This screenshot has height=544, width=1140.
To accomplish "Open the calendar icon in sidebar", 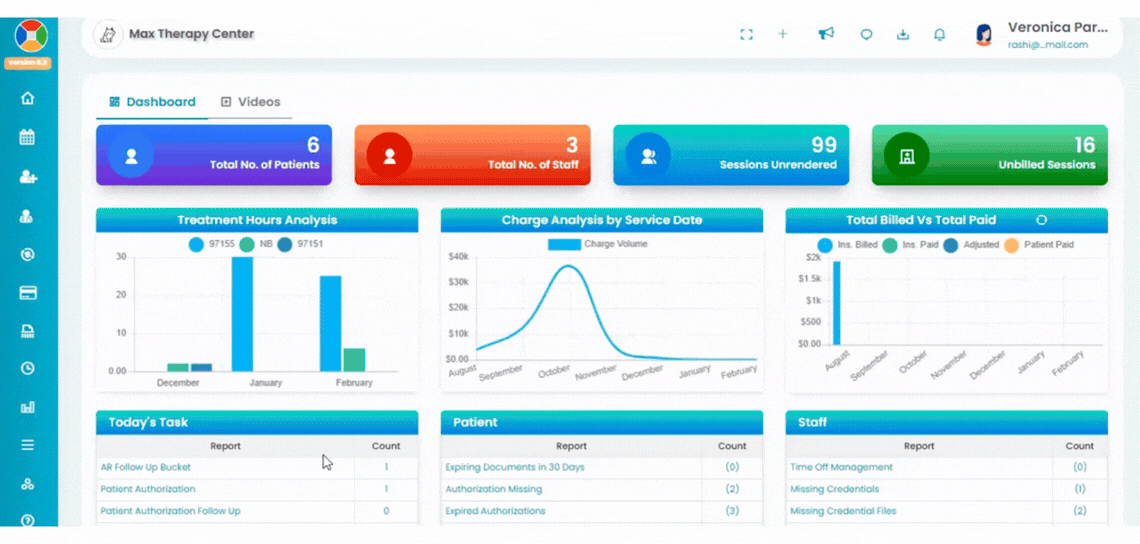I will pos(28,137).
